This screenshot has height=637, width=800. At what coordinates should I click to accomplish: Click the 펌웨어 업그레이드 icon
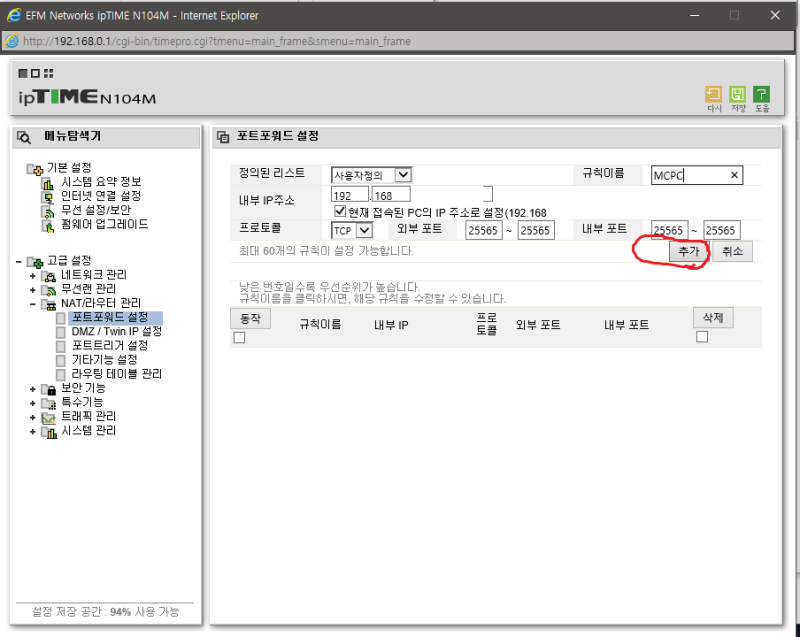click(x=46, y=226)
